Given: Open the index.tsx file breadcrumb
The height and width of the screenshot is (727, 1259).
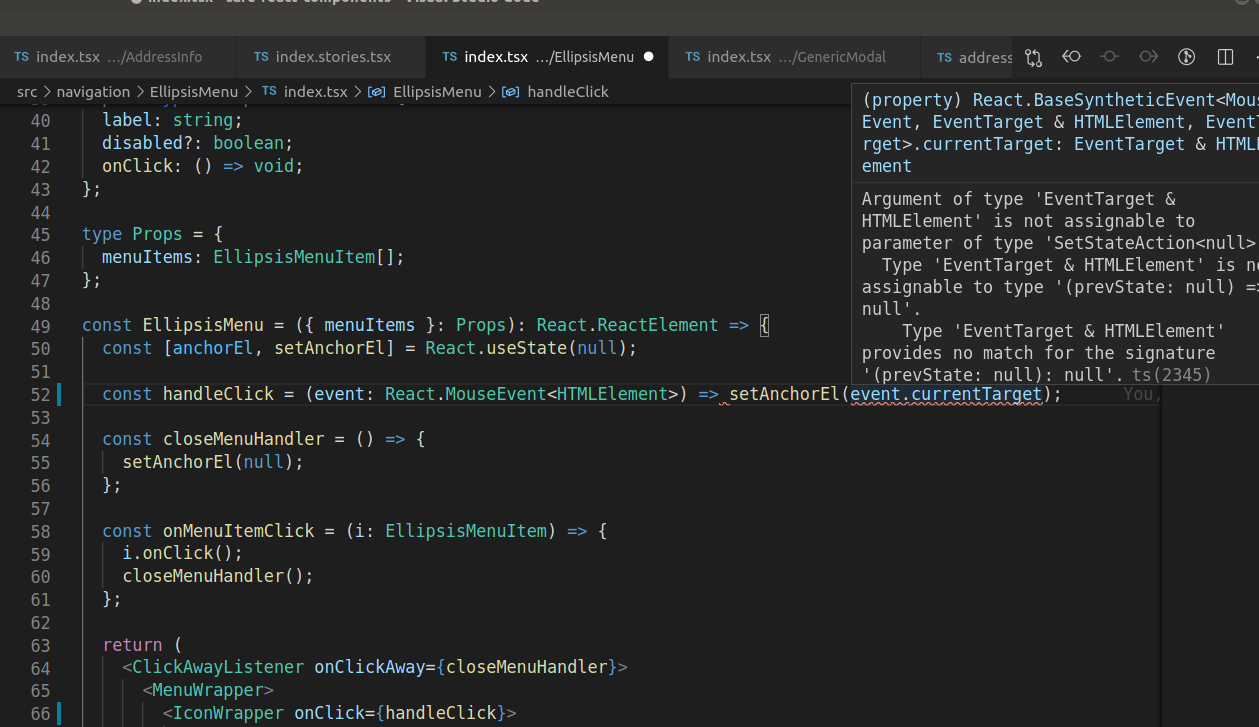Looking at the screenshot, I should 316,91.
